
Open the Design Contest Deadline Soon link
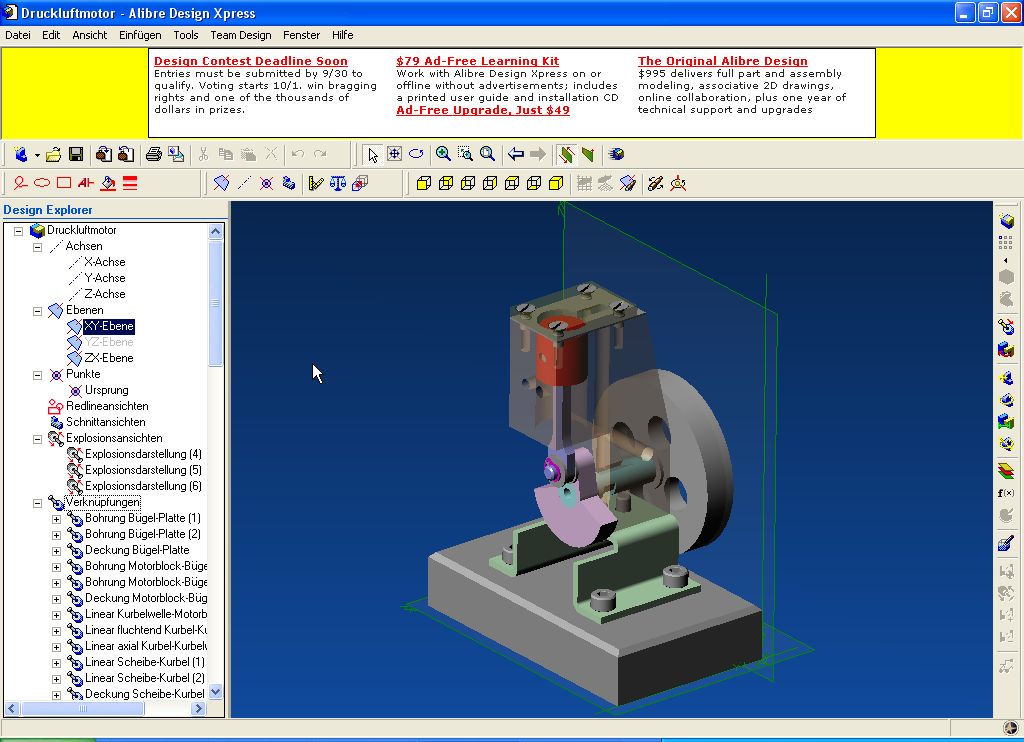pyautogui.click(x=251, y=61)
